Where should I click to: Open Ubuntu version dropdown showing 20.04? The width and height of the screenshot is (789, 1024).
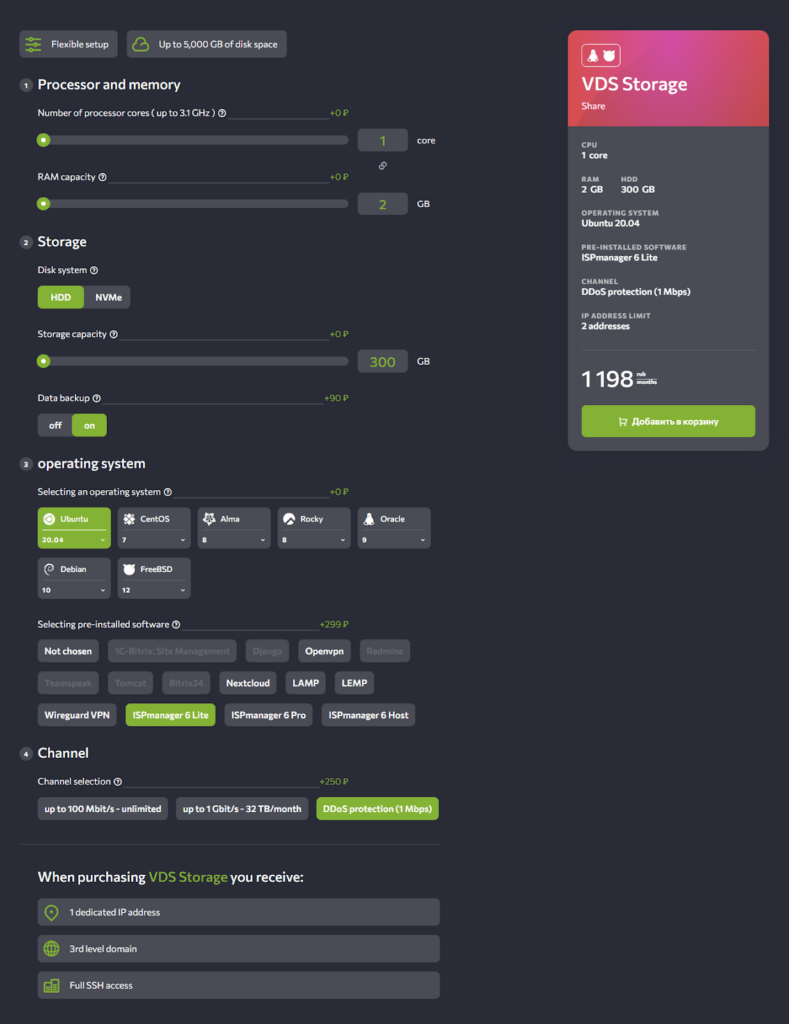[74, 540]
